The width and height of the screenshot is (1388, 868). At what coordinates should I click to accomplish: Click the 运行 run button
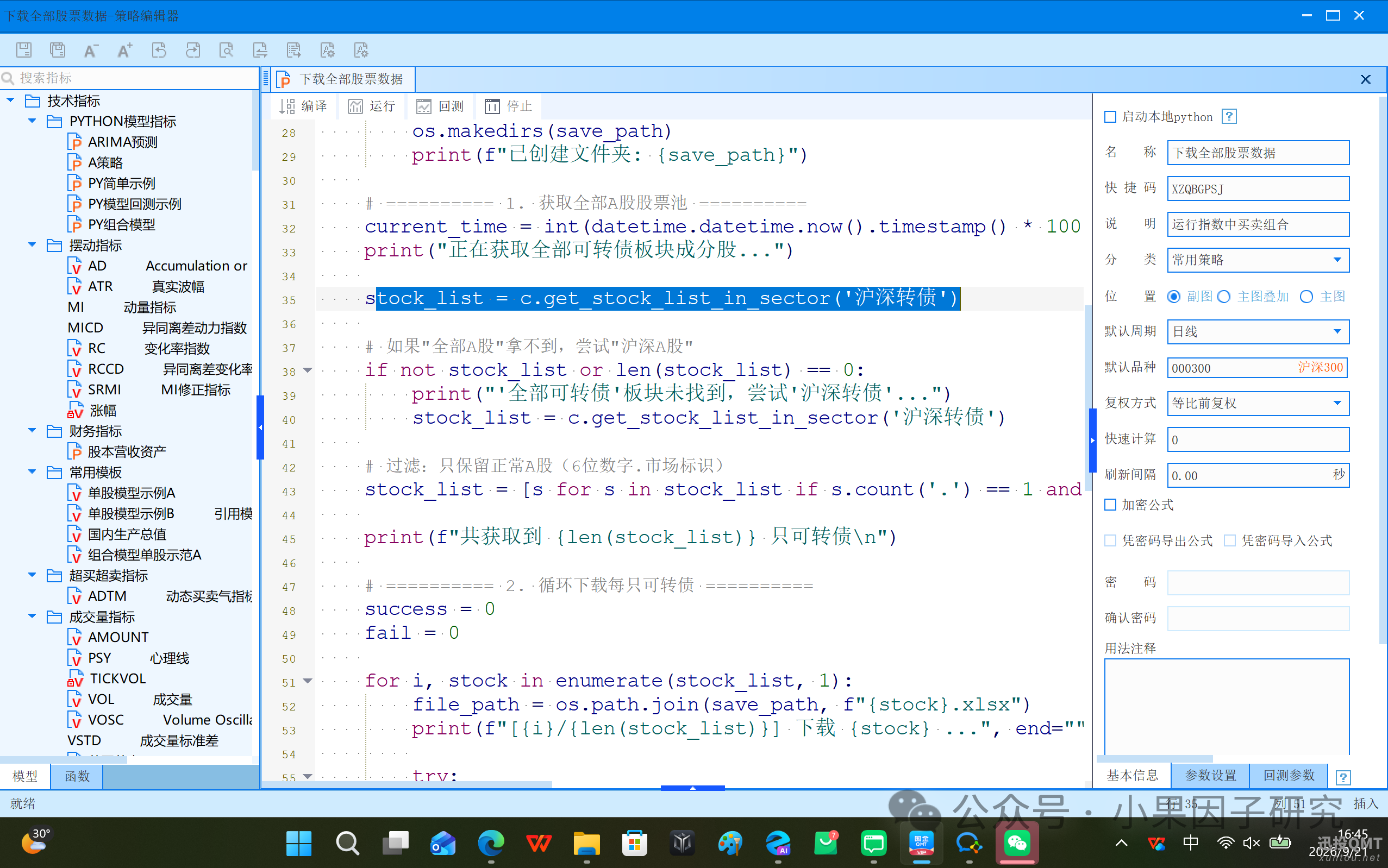tap(372, 106)
